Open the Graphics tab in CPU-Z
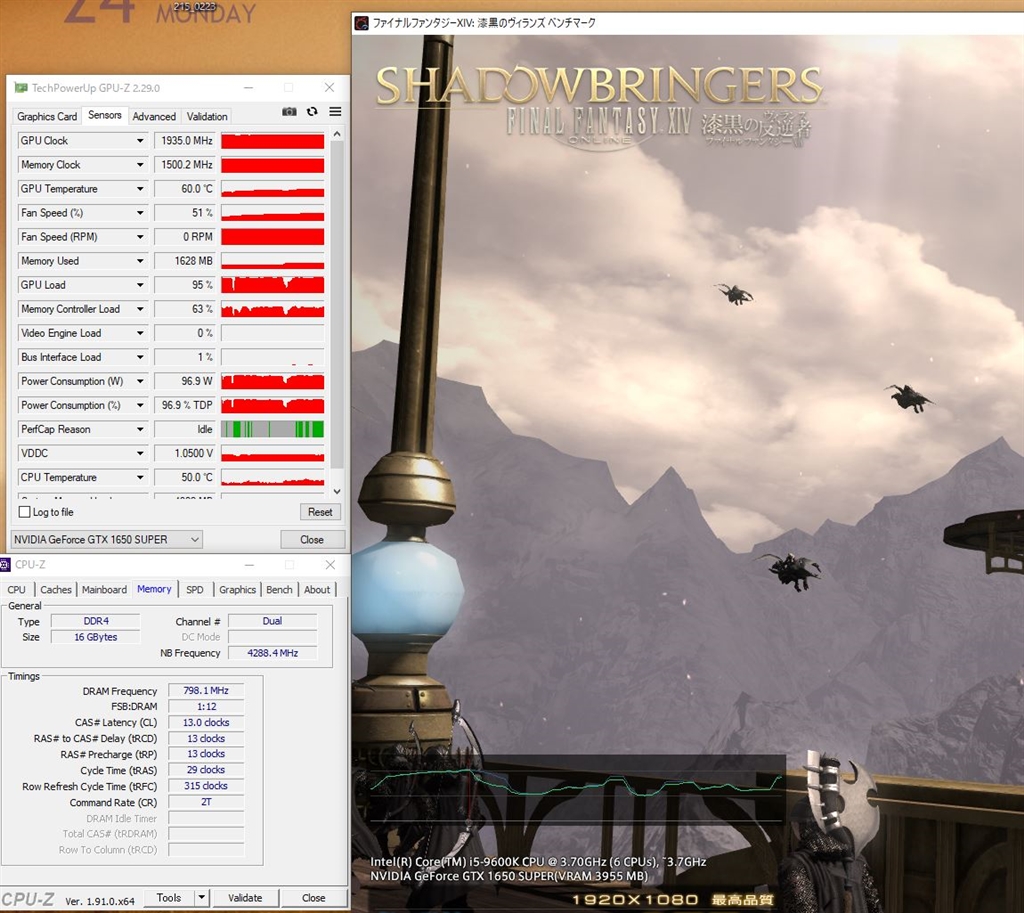This screenshot has width=1024, height=913. 237,589
